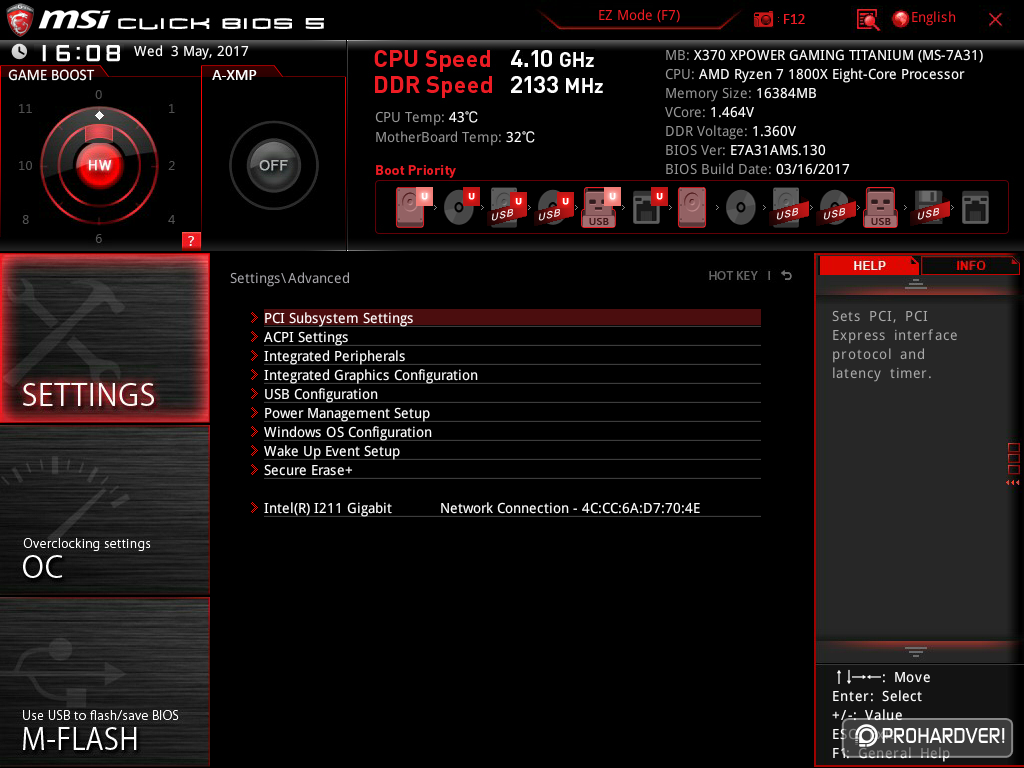Viewport: 1024px width, 768px height.
Task: Change language from English
Action: pyautogui.click(x=933, y=18)
